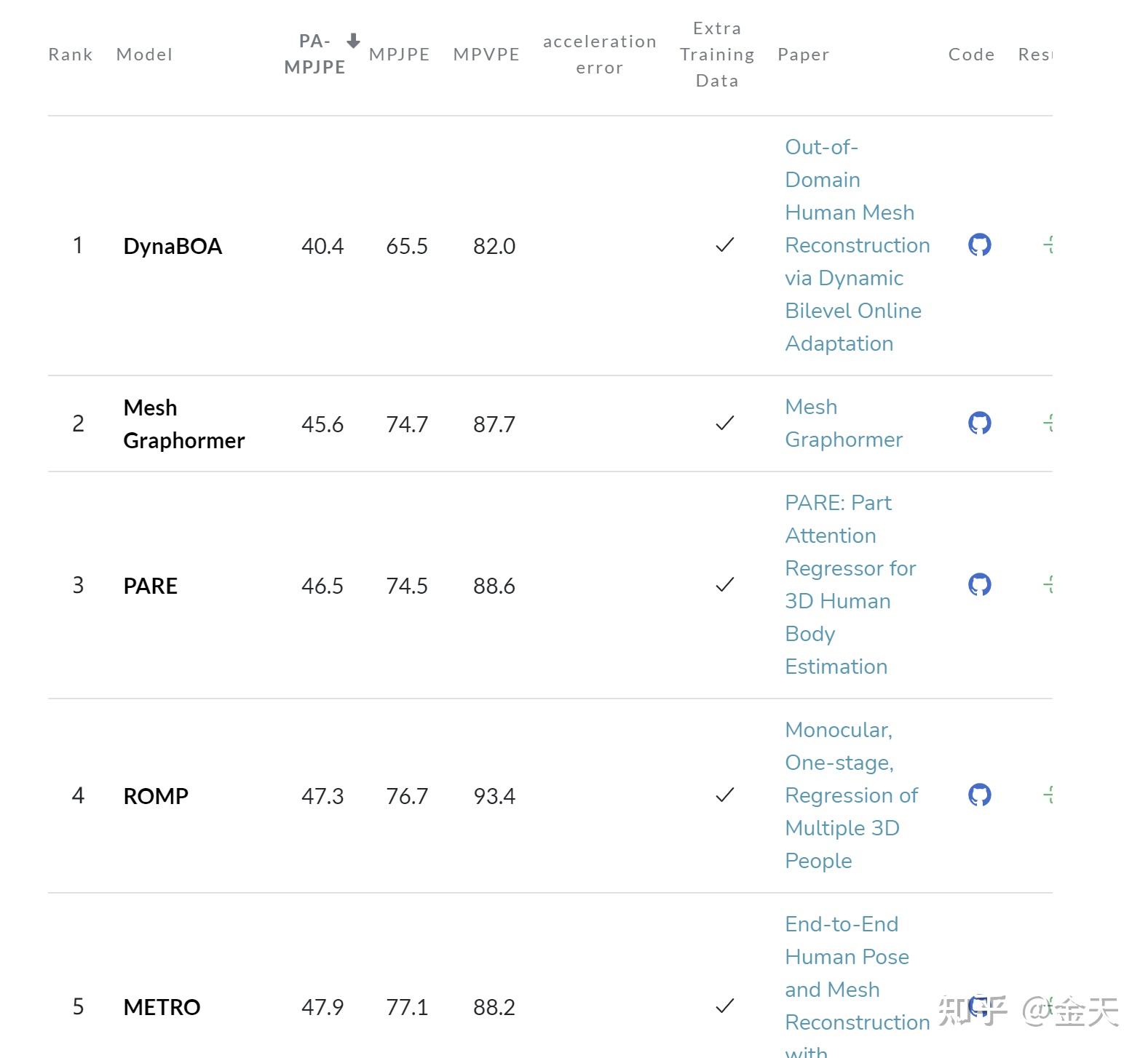Click the PA-MPJPE sort arrow icon
Viewport: 1148px width, 1058px height.
[353, 41]
